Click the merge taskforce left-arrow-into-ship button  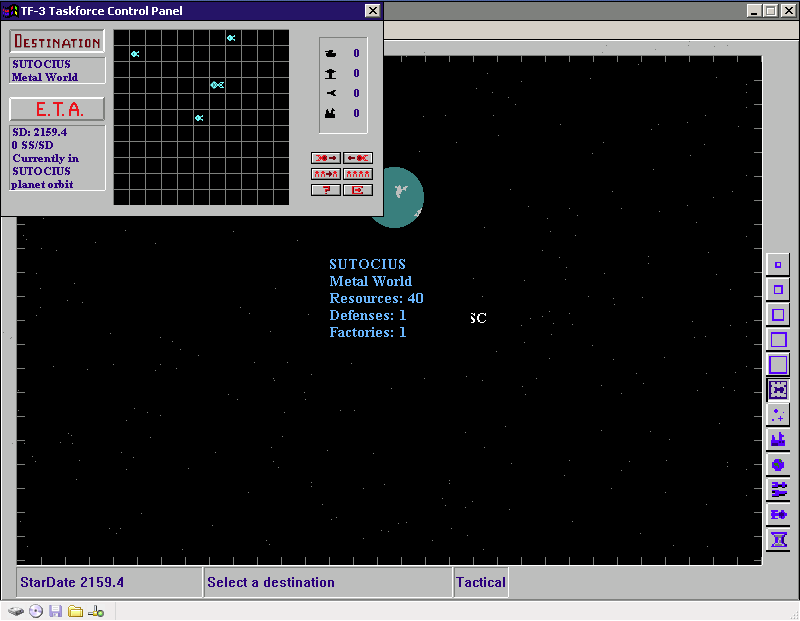358,158
